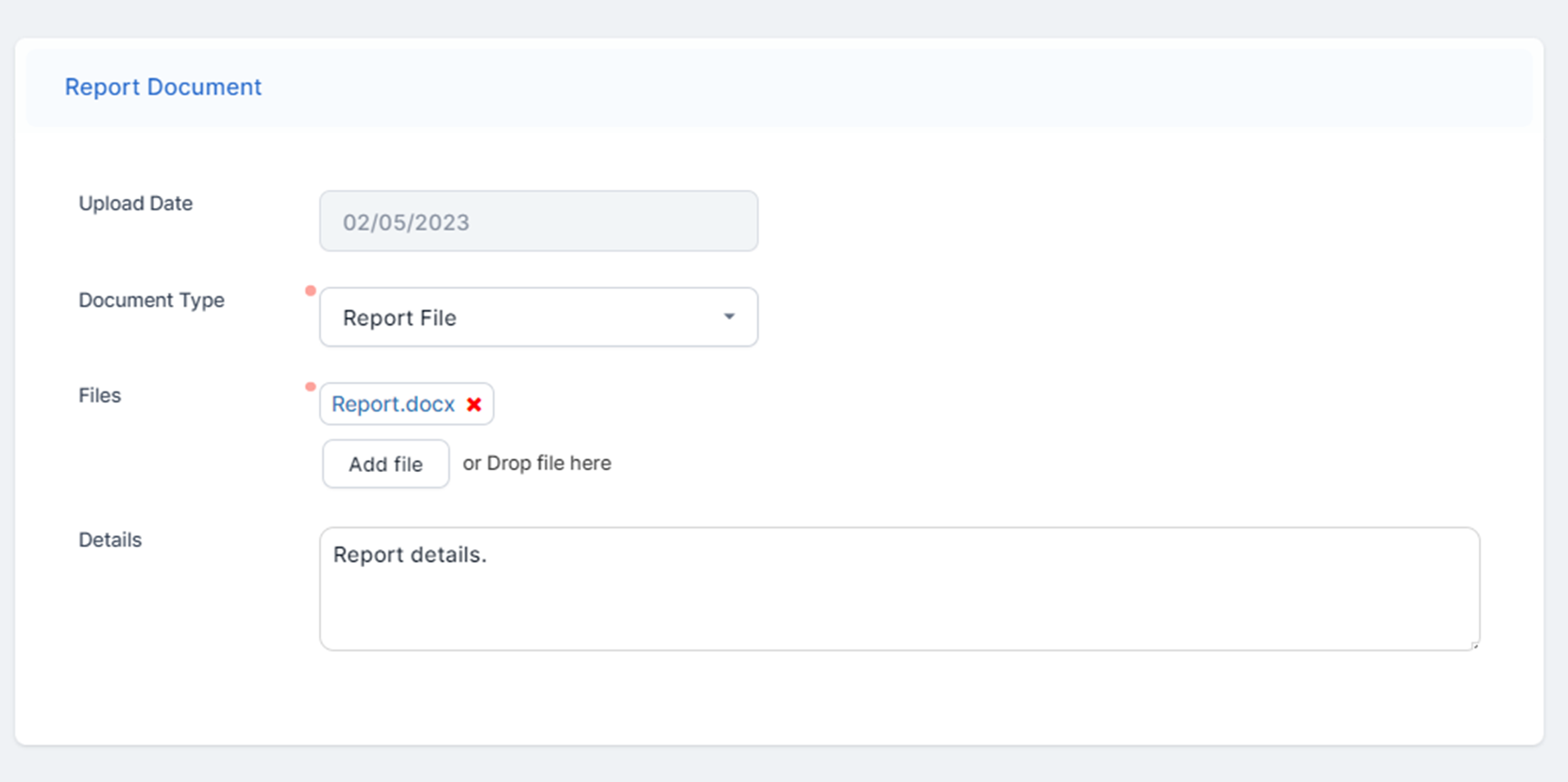Click the Report Document header bar area
This screenshot has height=782, width=1568.
pos(866,87)
